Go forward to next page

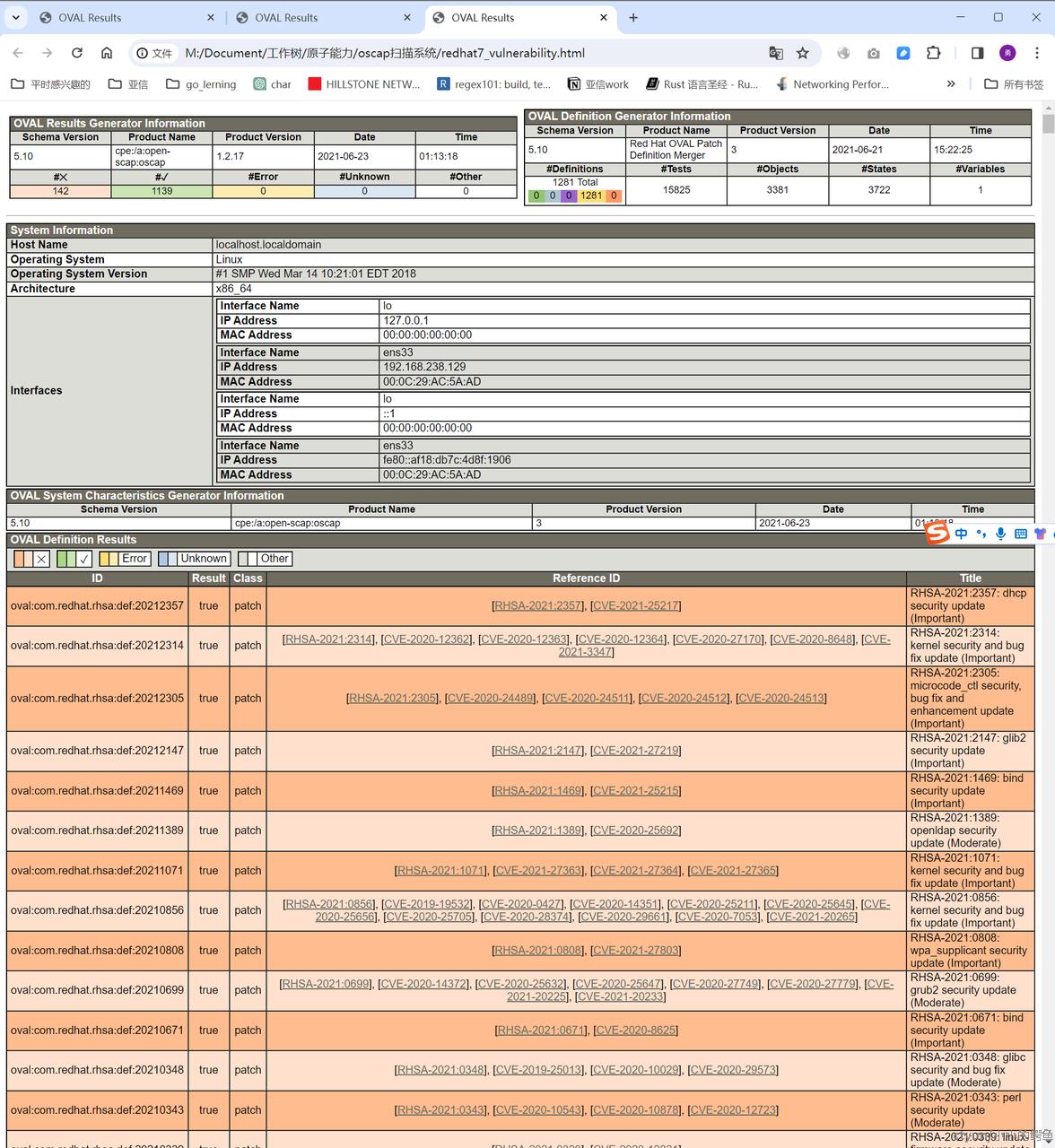pyautogui.click(x=48, y=53)
